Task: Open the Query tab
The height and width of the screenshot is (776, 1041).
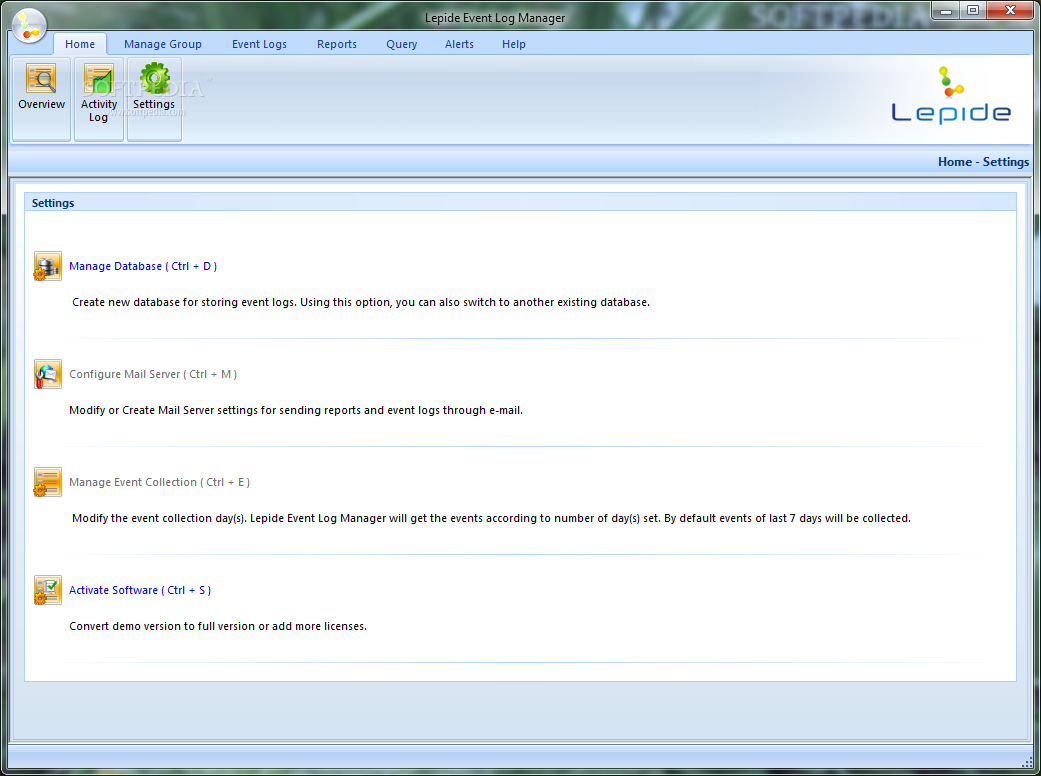Action: point(402,44)
